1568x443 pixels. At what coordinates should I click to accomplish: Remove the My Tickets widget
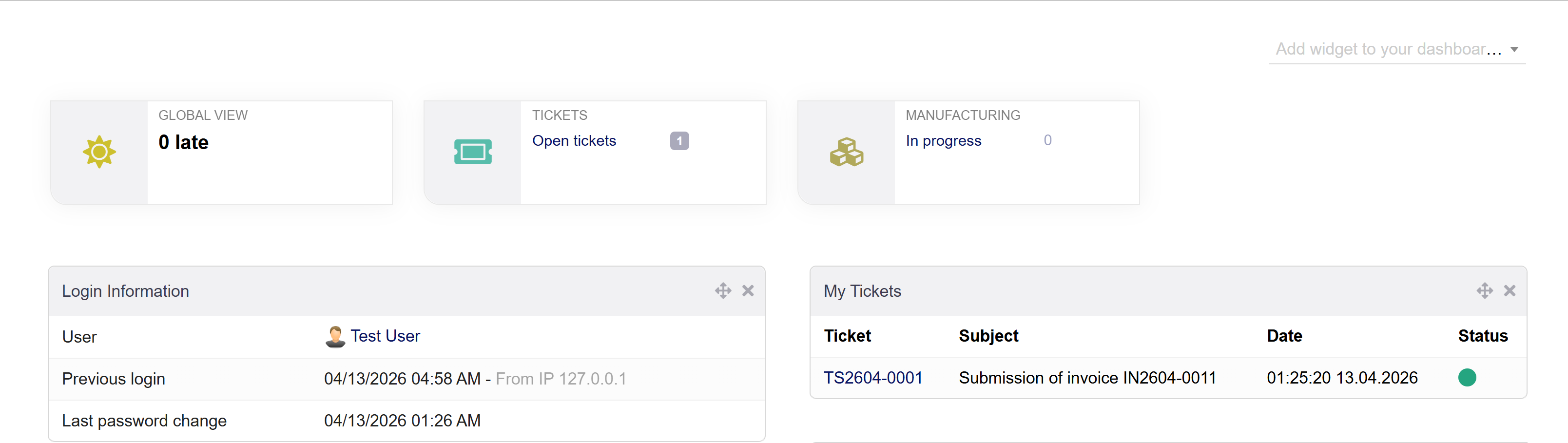click(1510, 291)
